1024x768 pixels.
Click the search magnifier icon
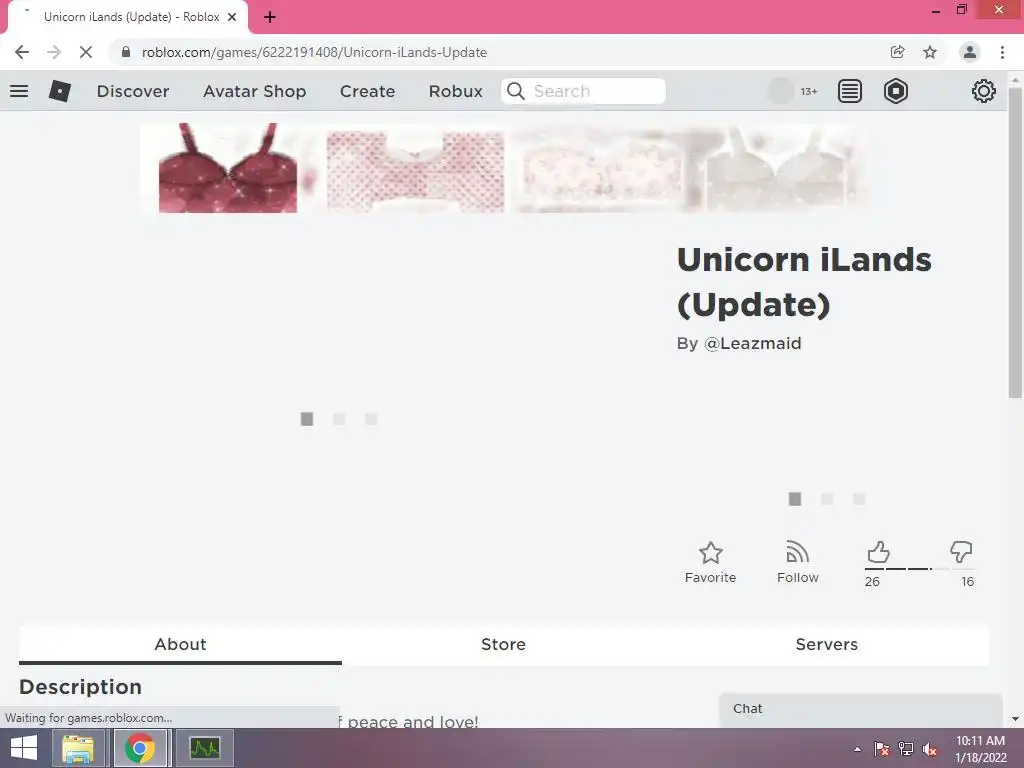point(516,91)
